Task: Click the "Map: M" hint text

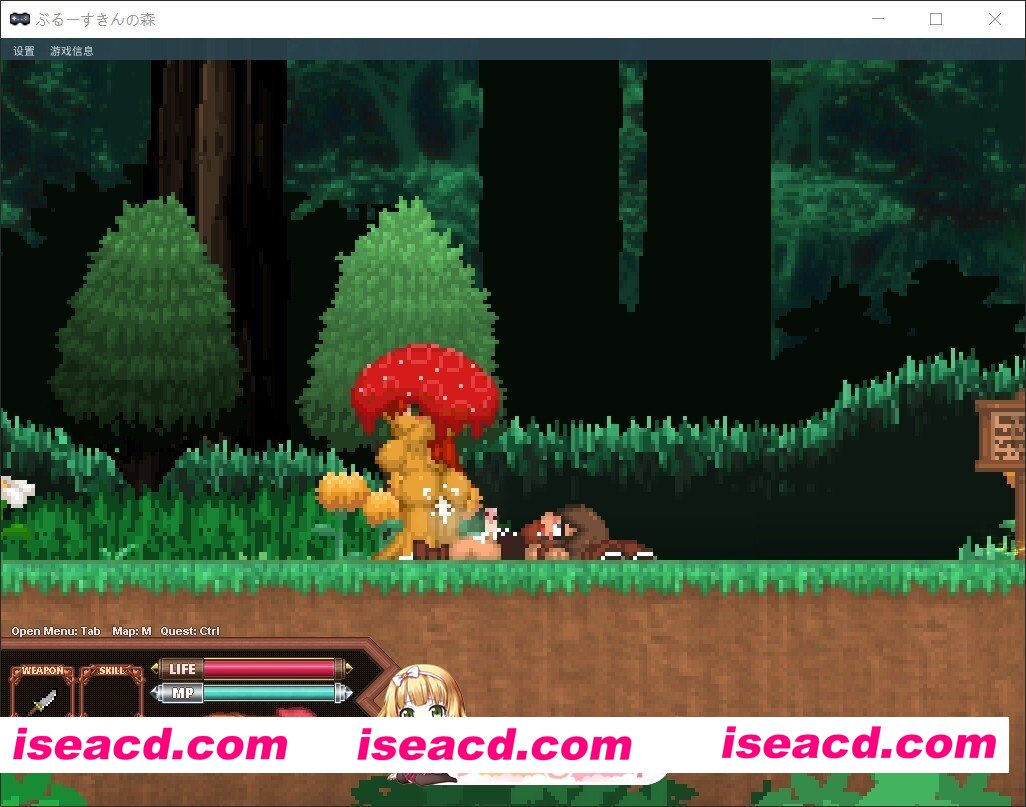Action: tap(132, 631)
